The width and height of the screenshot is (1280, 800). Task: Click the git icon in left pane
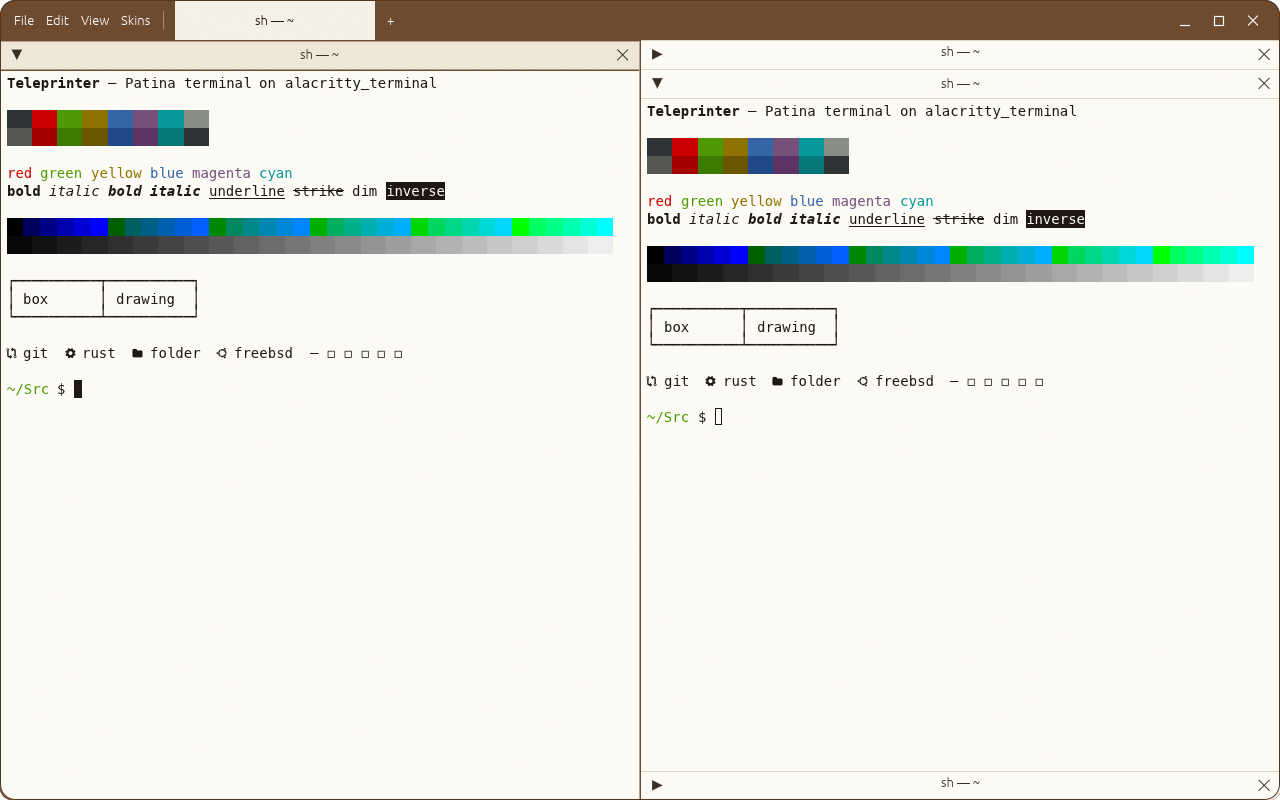pos(12,353)
